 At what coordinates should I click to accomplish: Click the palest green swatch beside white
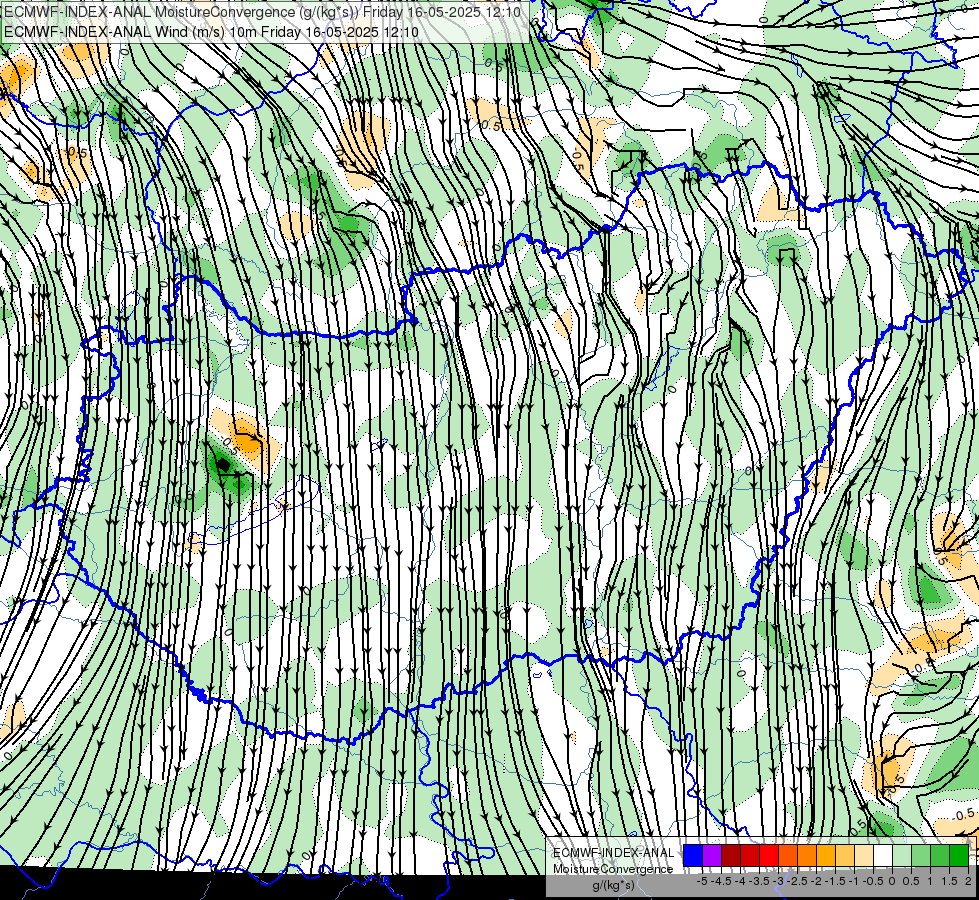coord(902,855)
